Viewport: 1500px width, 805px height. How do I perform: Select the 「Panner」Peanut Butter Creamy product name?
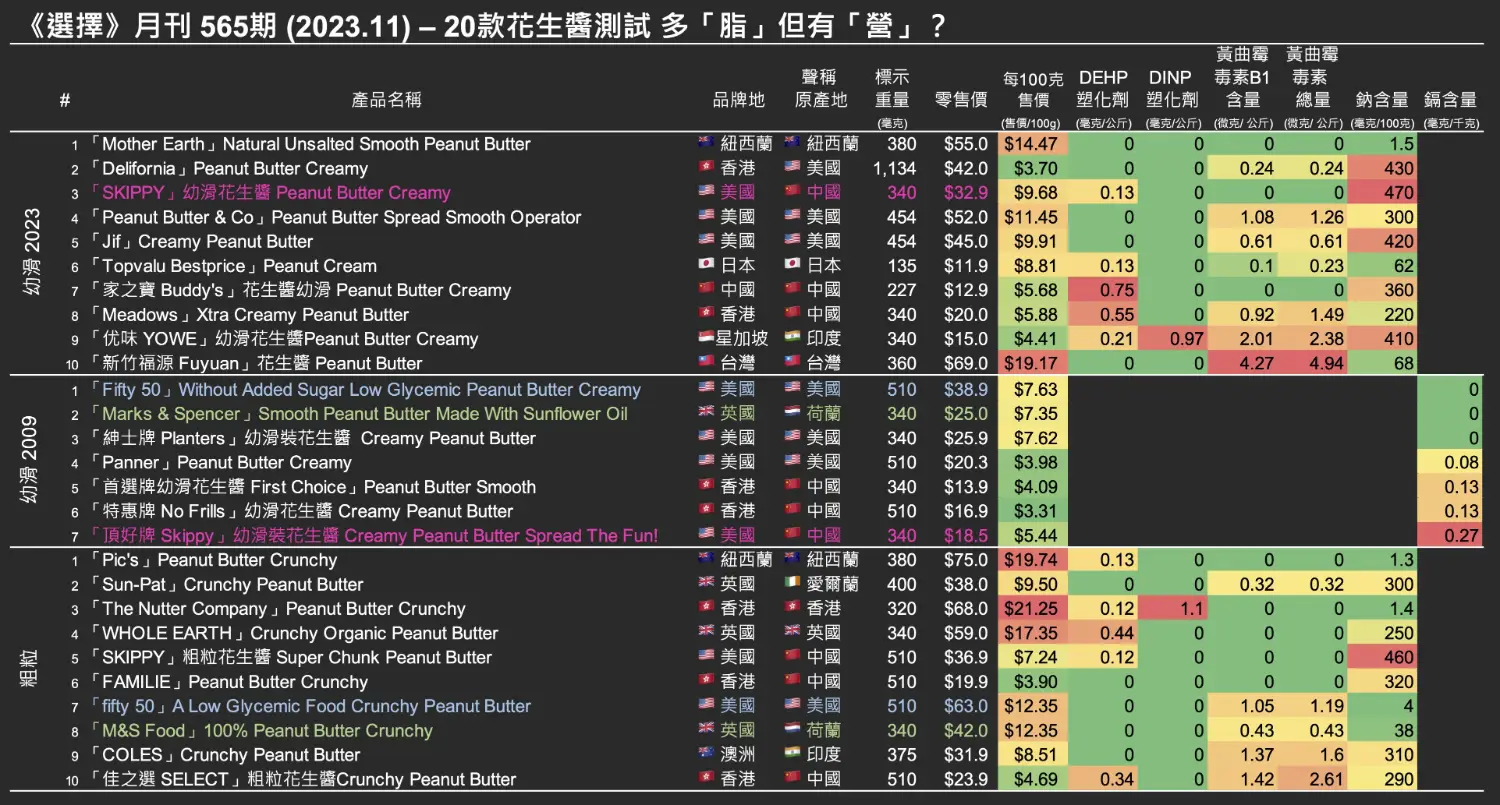220,463
